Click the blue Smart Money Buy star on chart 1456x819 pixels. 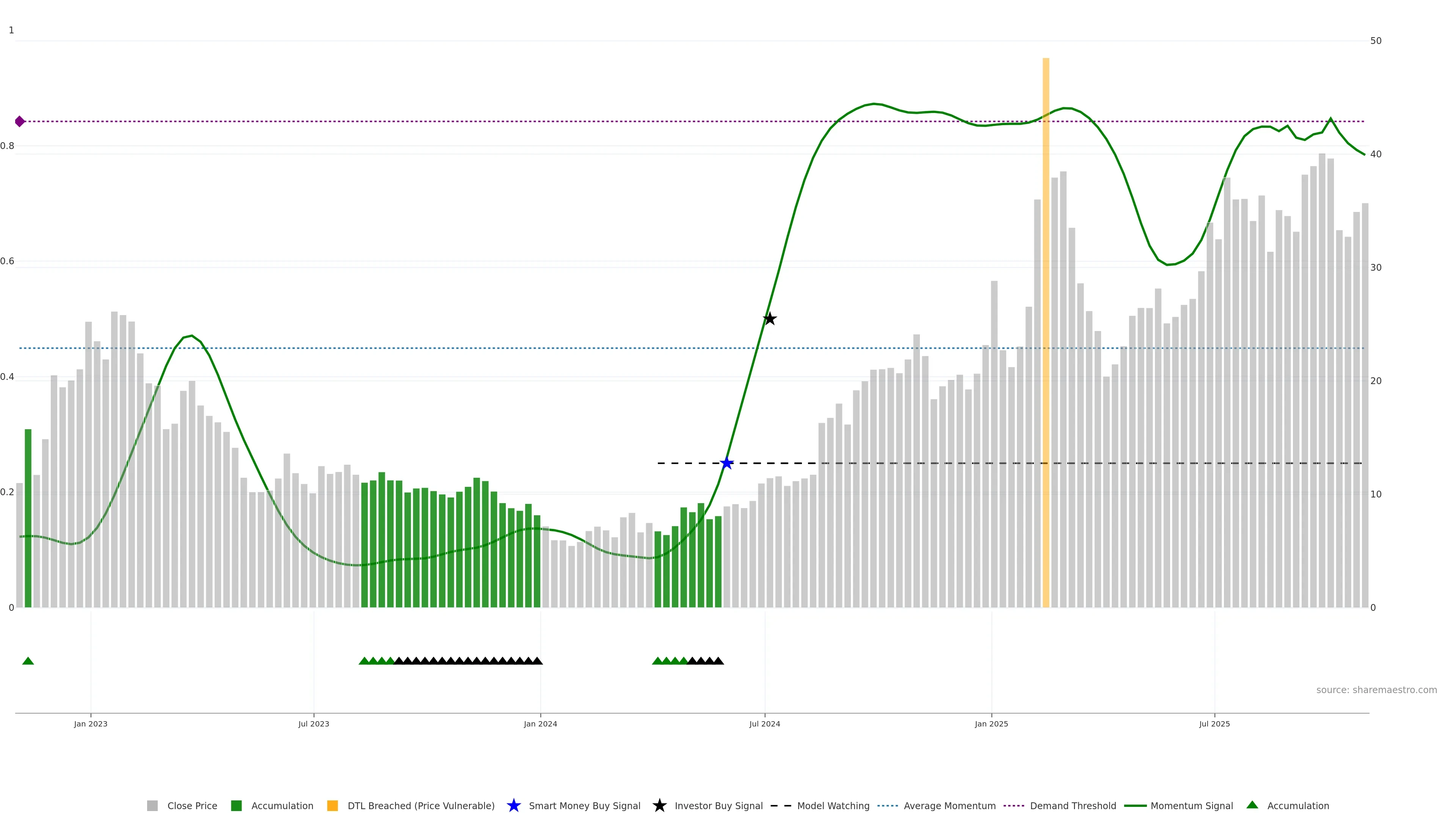click(x=727, y=463)
